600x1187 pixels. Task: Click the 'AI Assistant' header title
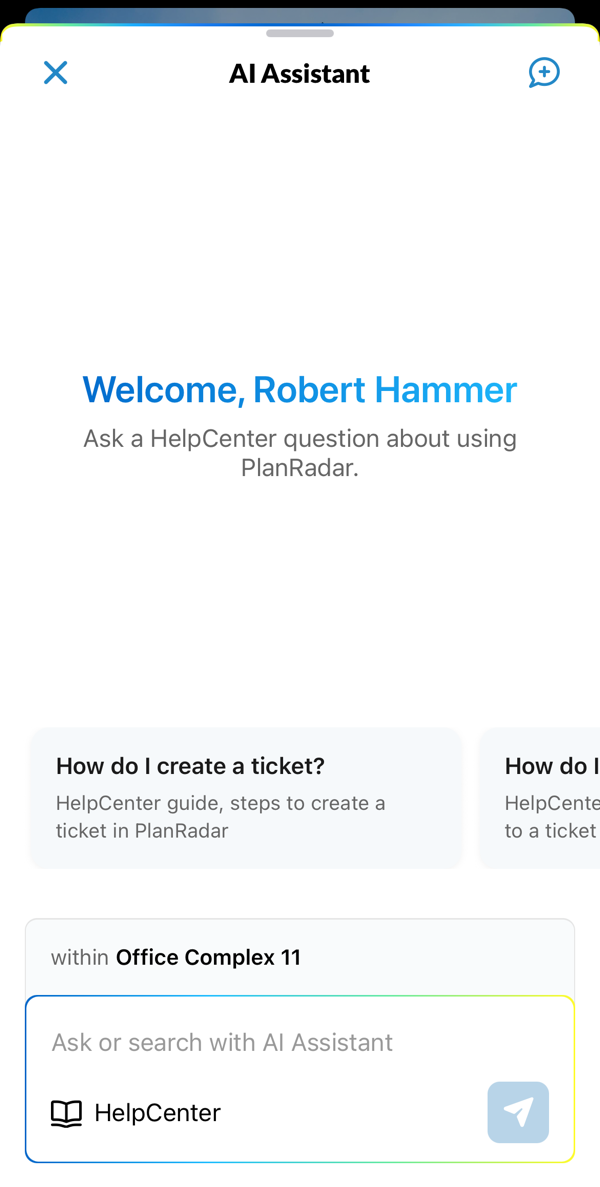[300, 74]
